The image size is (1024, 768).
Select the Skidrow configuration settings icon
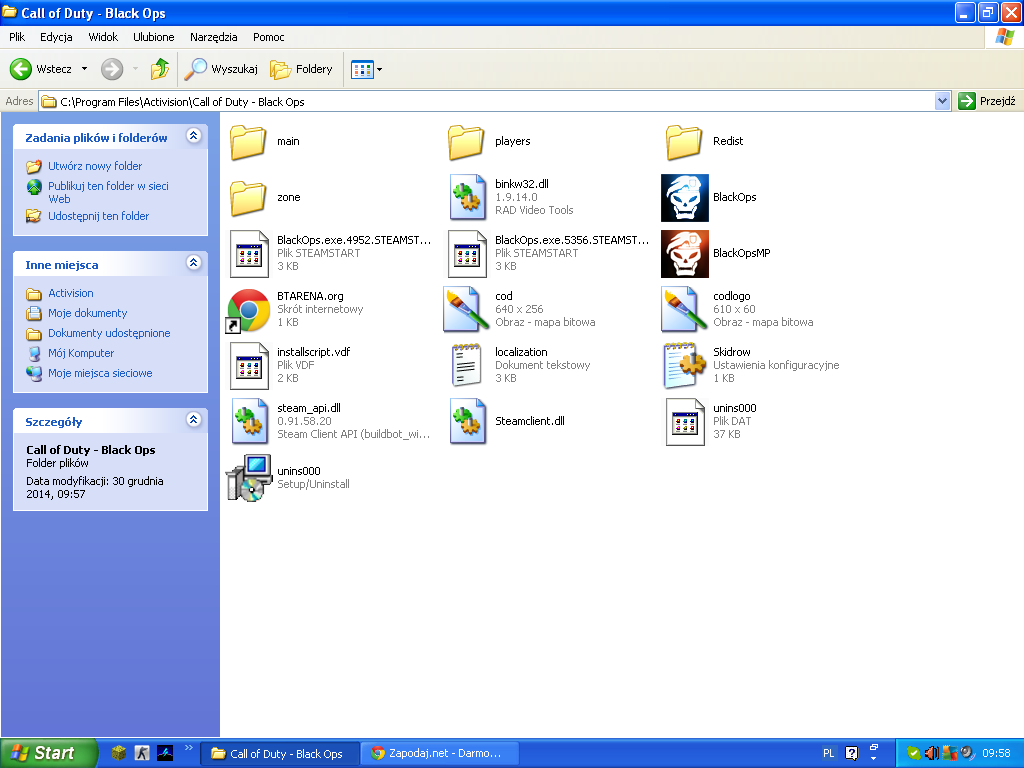pos(684,366)
